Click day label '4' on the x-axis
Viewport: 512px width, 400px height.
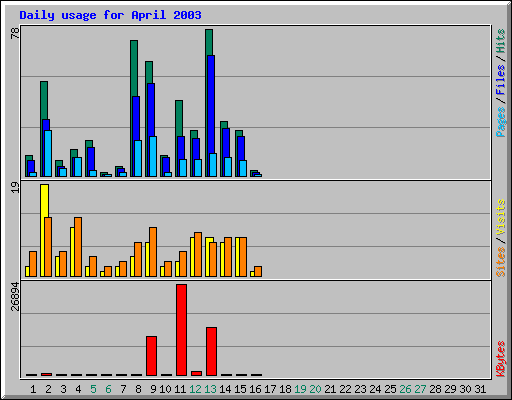pos(78,389)
